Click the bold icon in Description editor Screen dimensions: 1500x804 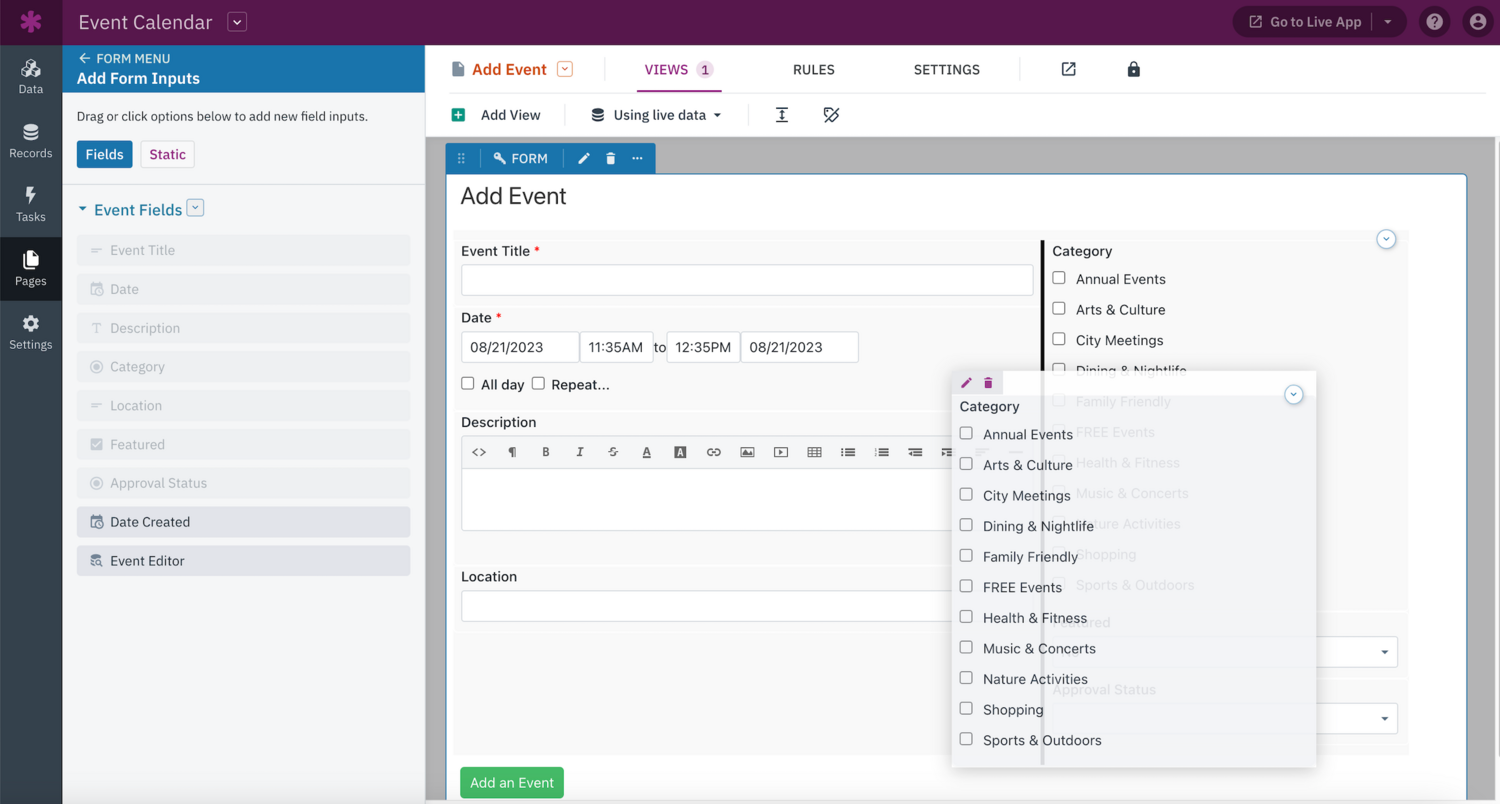546,452
